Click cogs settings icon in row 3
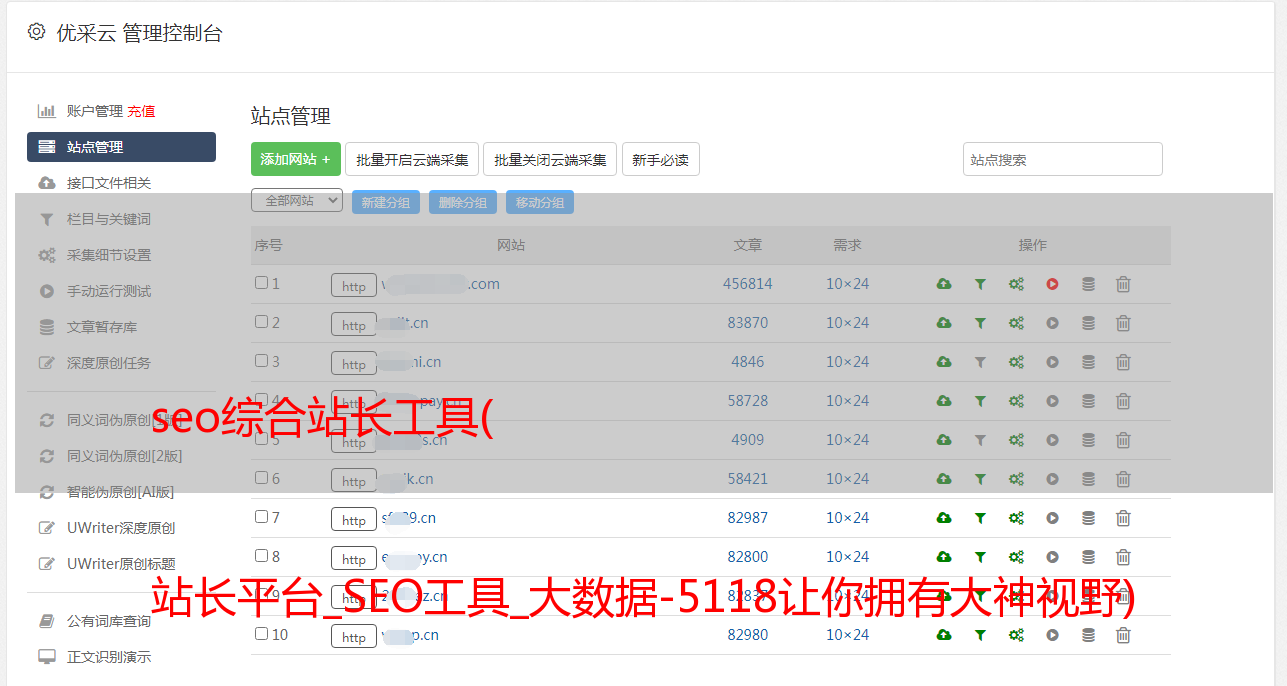Screen dimensions: 1287x686 pyautogui.click(x=1016, y=362)
